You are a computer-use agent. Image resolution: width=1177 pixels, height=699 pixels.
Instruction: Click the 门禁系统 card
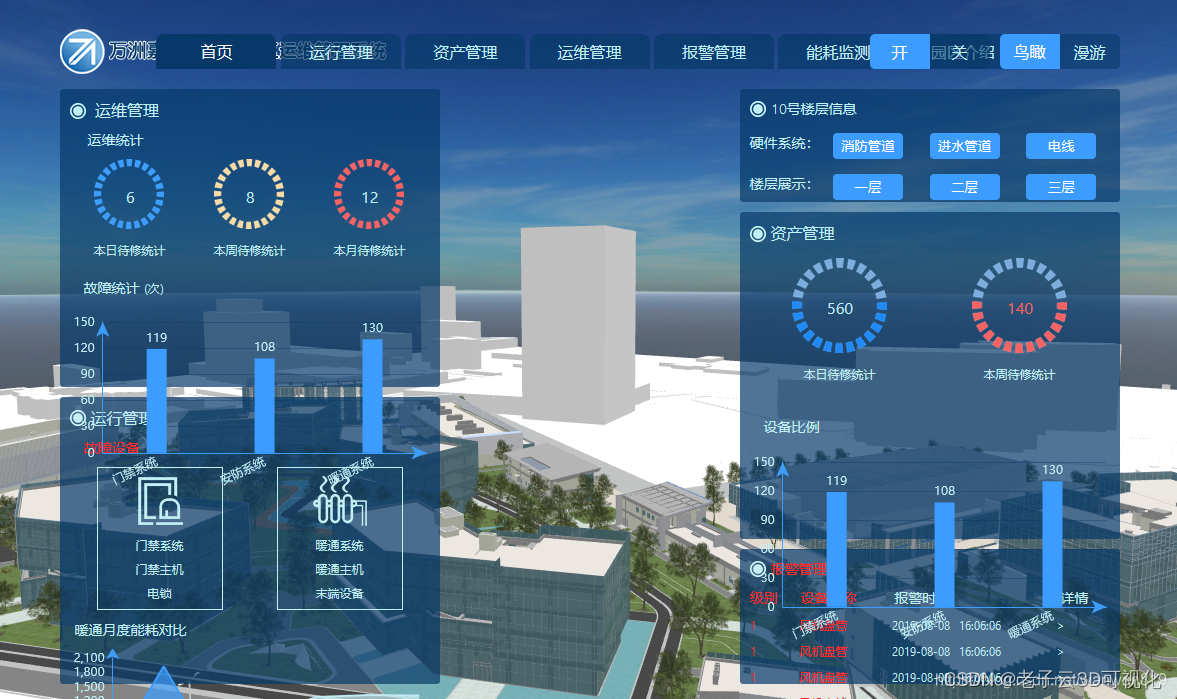pos(160,538)
